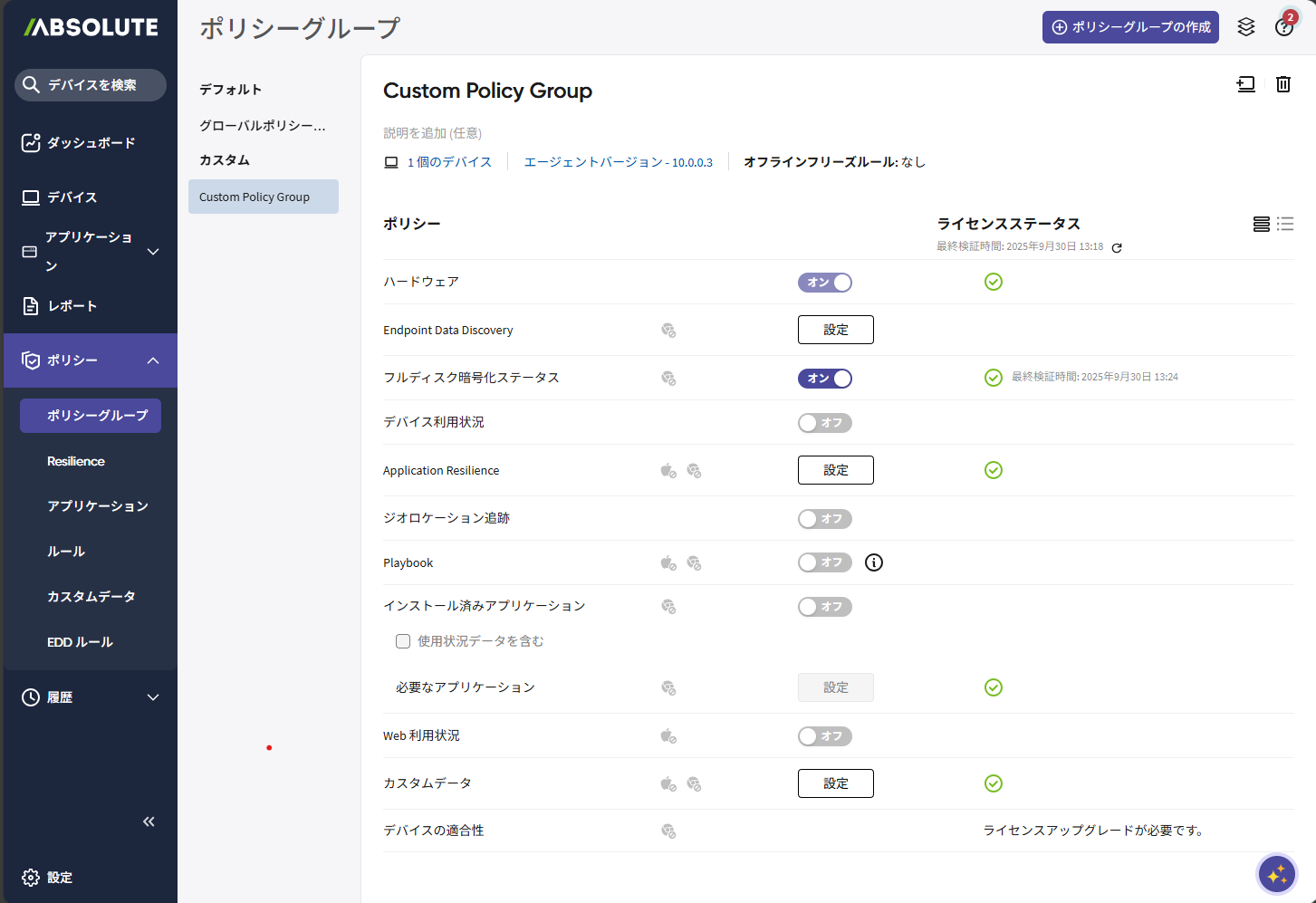Click the move devices icon beside trash
This screenshot has height=903, width=1316.
tap(1246, 84)
